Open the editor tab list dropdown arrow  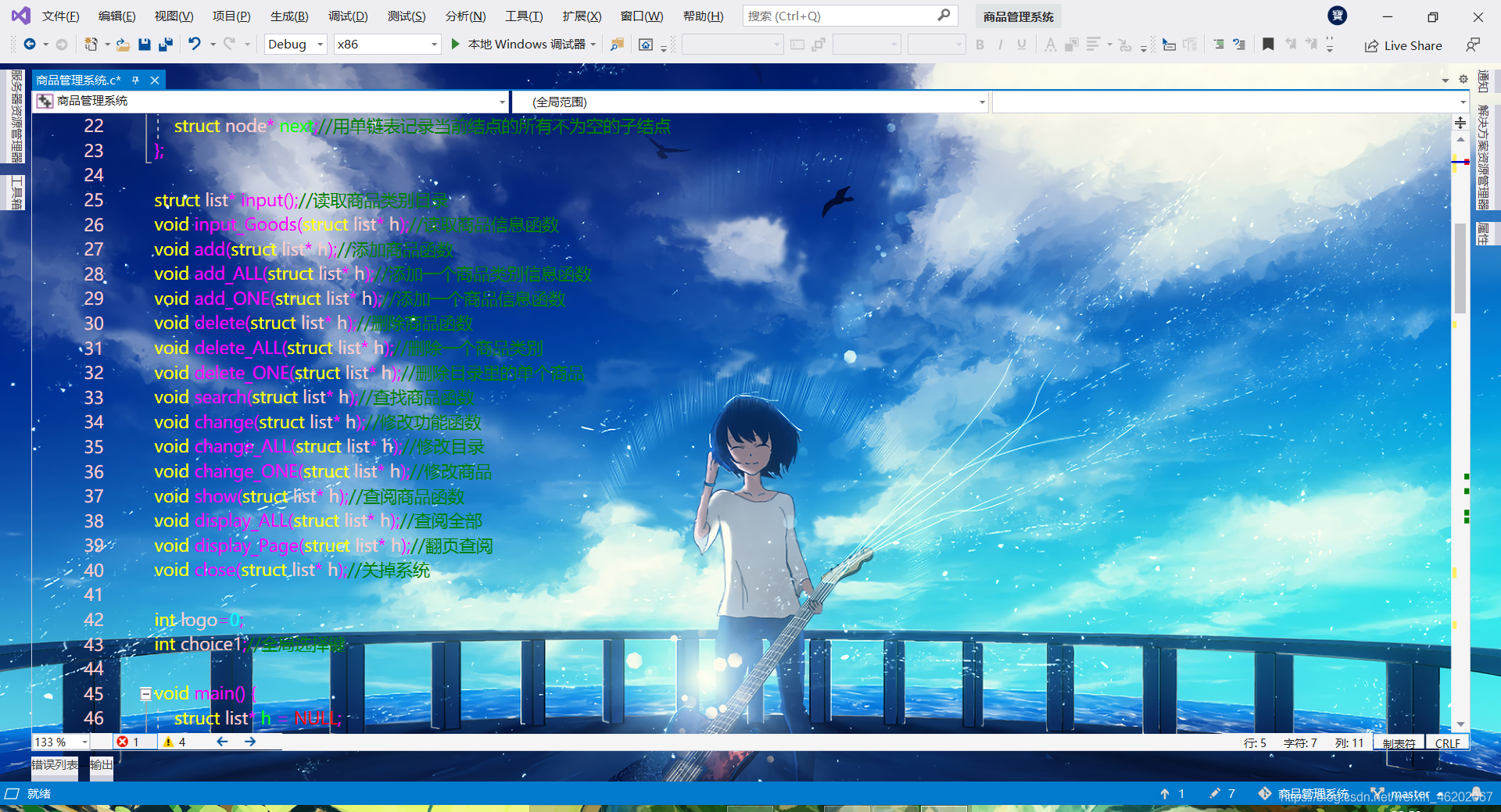point(1445,80)
